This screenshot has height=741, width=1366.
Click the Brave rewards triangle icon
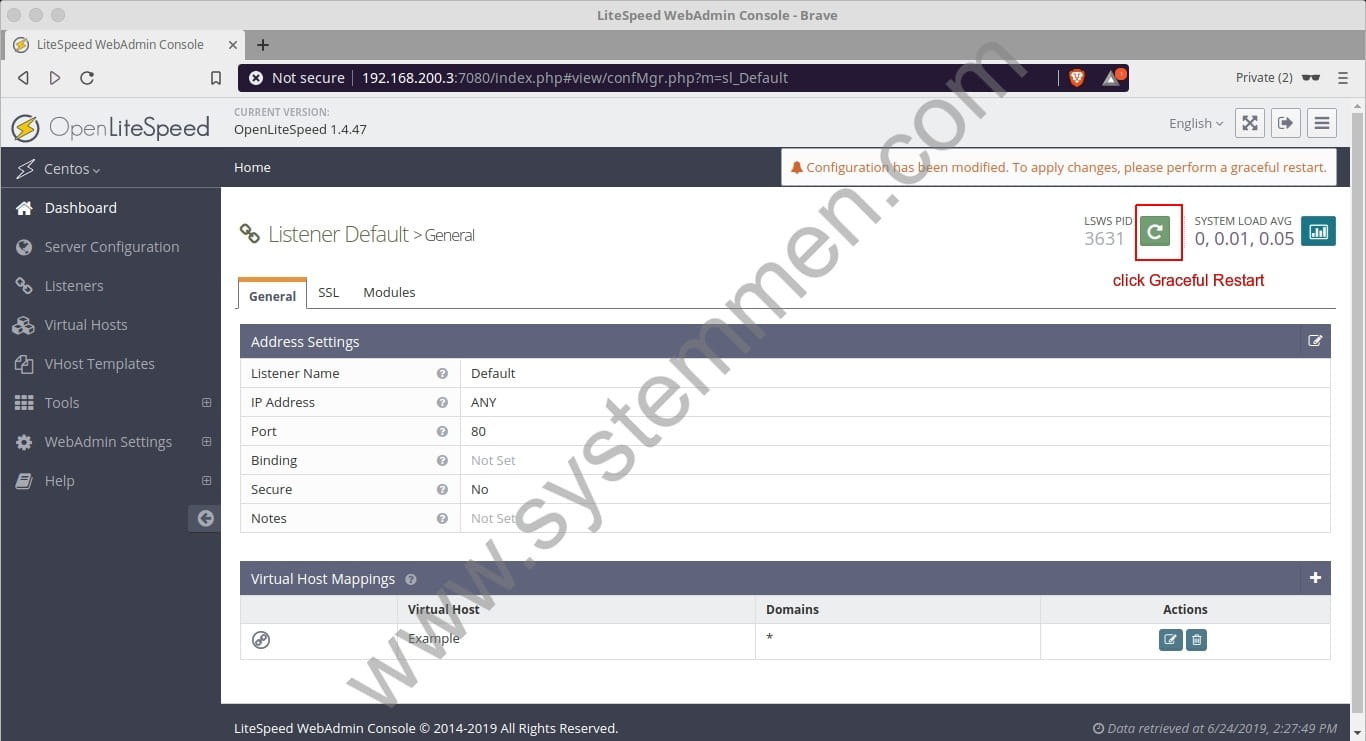coord(1112,78)
